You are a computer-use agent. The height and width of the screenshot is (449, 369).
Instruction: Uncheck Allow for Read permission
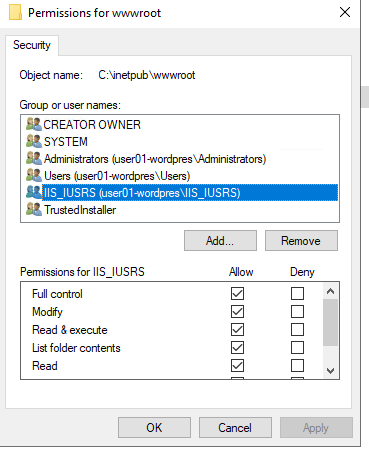(x=237, y=366)
